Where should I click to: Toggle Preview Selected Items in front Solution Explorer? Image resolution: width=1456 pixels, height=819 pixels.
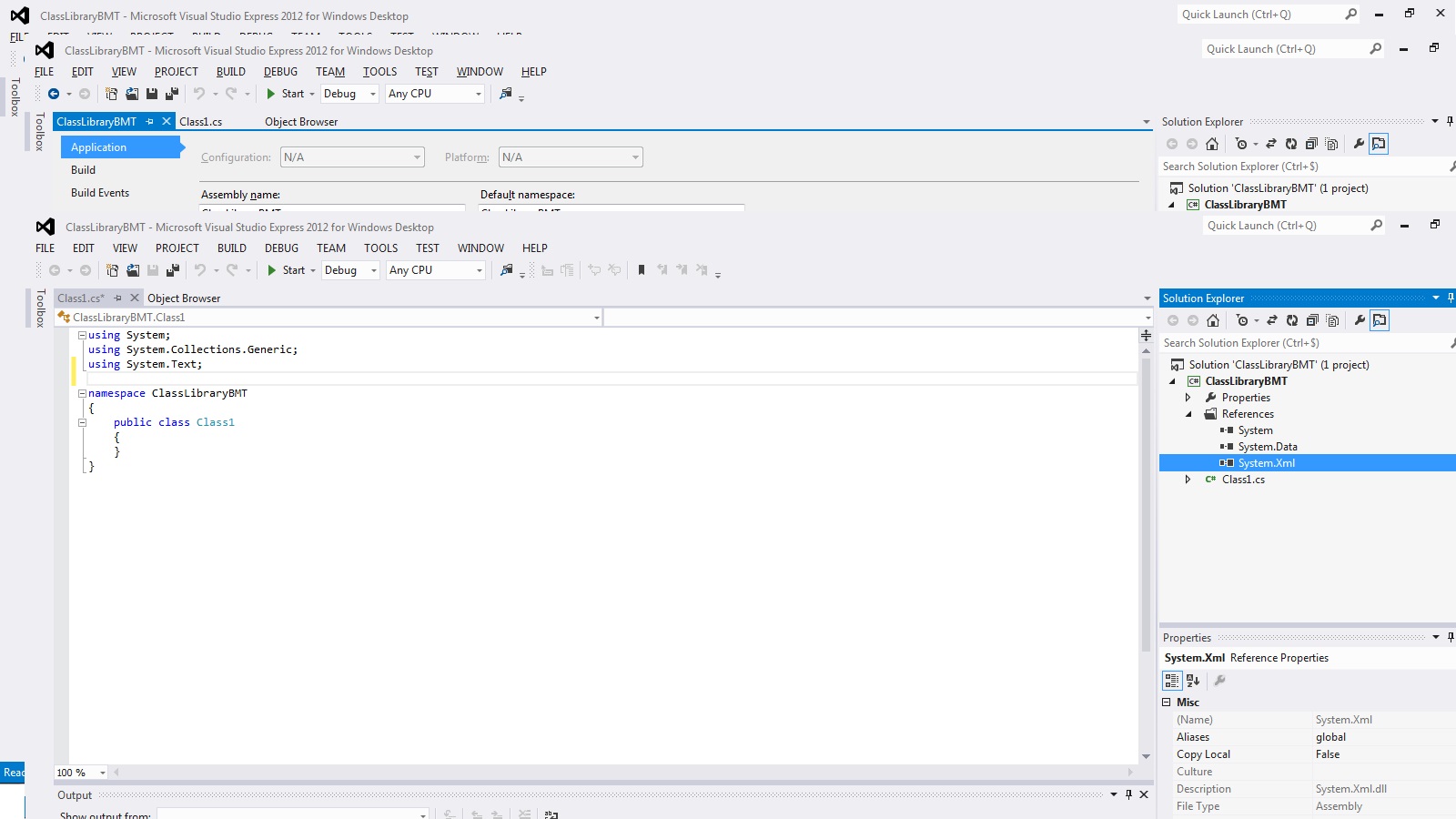[1380, 320]
